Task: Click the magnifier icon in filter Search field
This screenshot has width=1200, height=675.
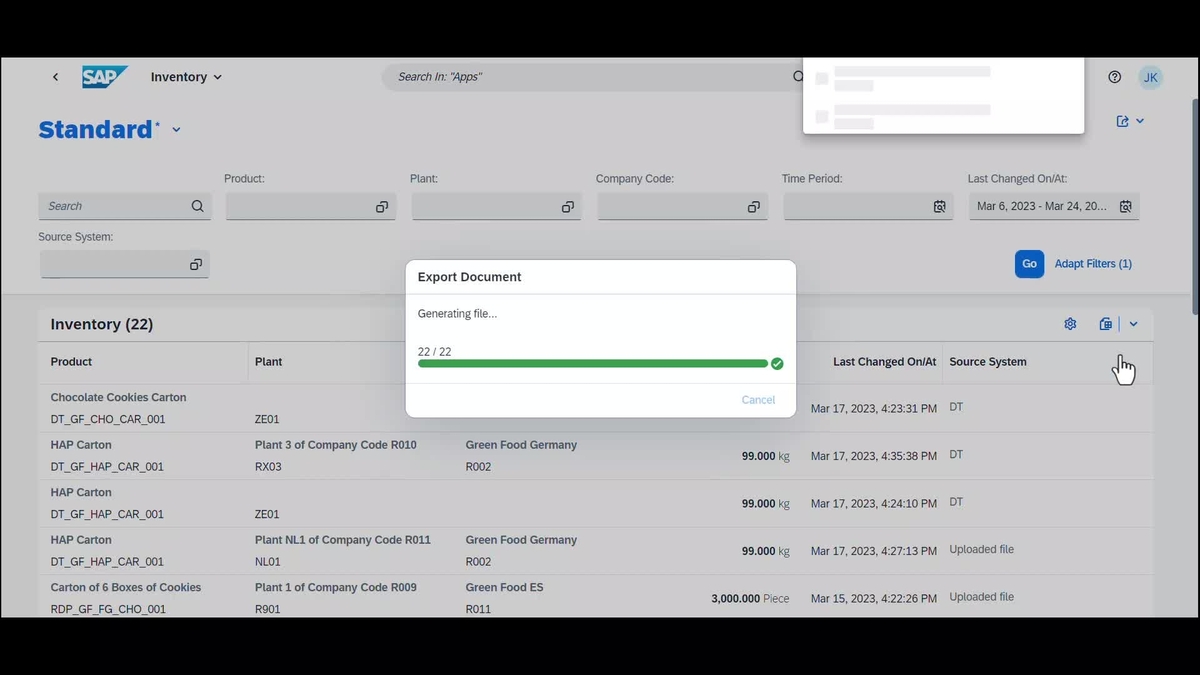Action: 198,206
